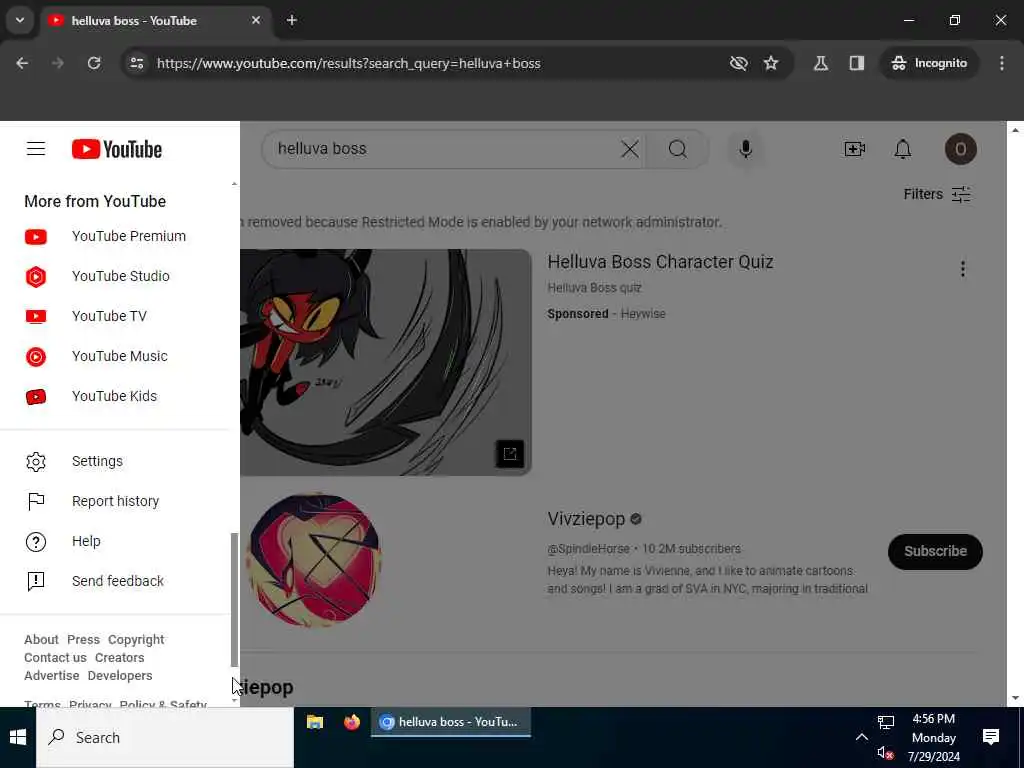The height and width of the screenshot is (768, 1024).
Task: Click the Contact us footer link
Action: 55,658
